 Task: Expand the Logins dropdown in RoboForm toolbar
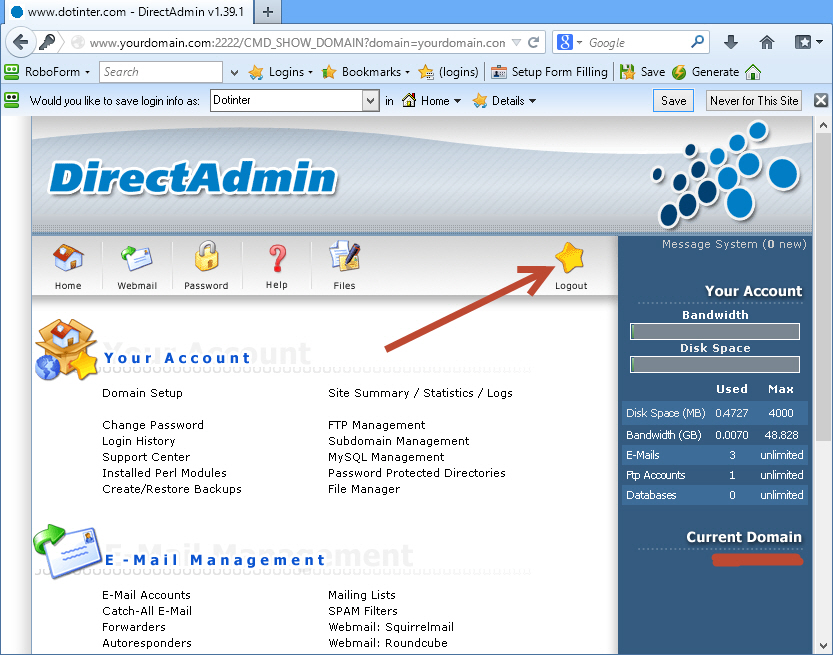tap(310, 72)
